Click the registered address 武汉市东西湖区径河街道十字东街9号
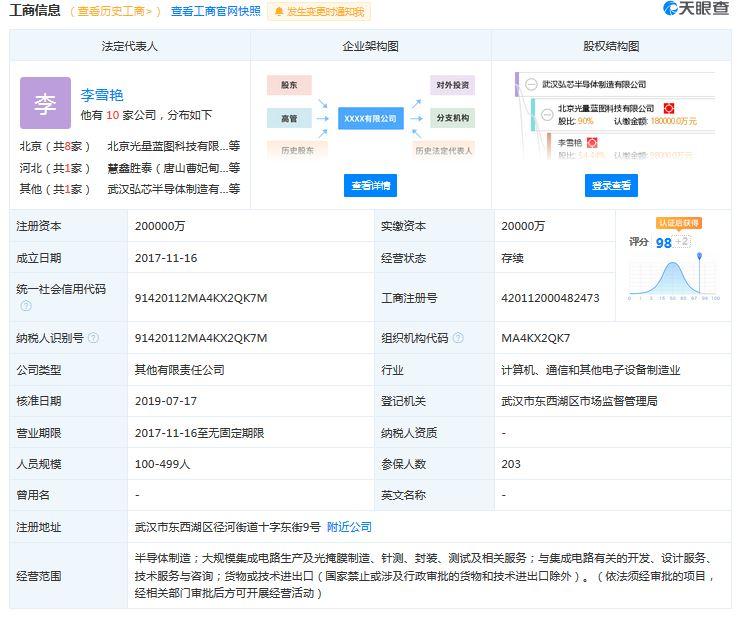The image size is (739, 617). coord(228,527)
